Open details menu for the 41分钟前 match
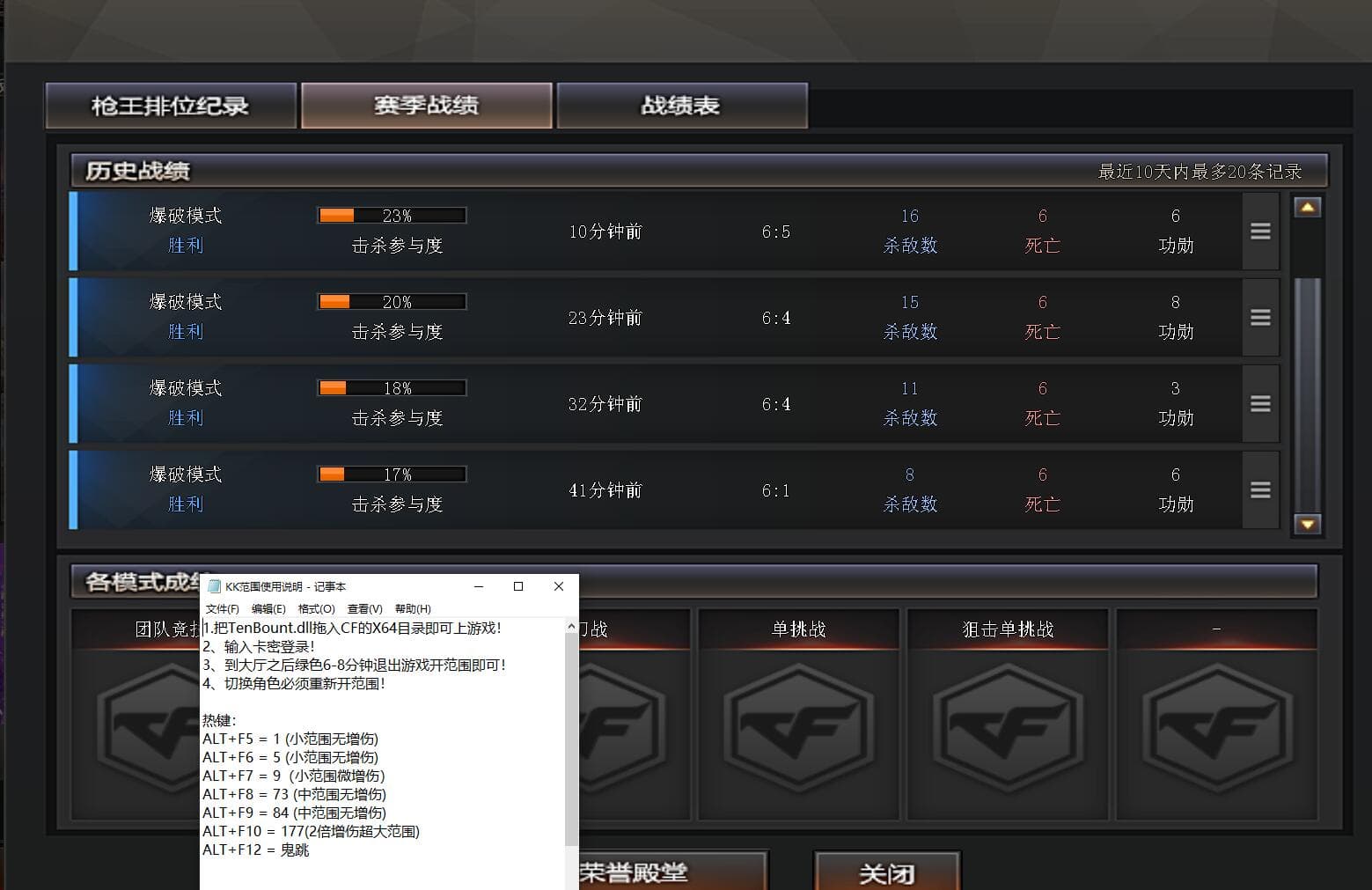This screenshot has width=1372, height=890. click(x=1260, y=490)
